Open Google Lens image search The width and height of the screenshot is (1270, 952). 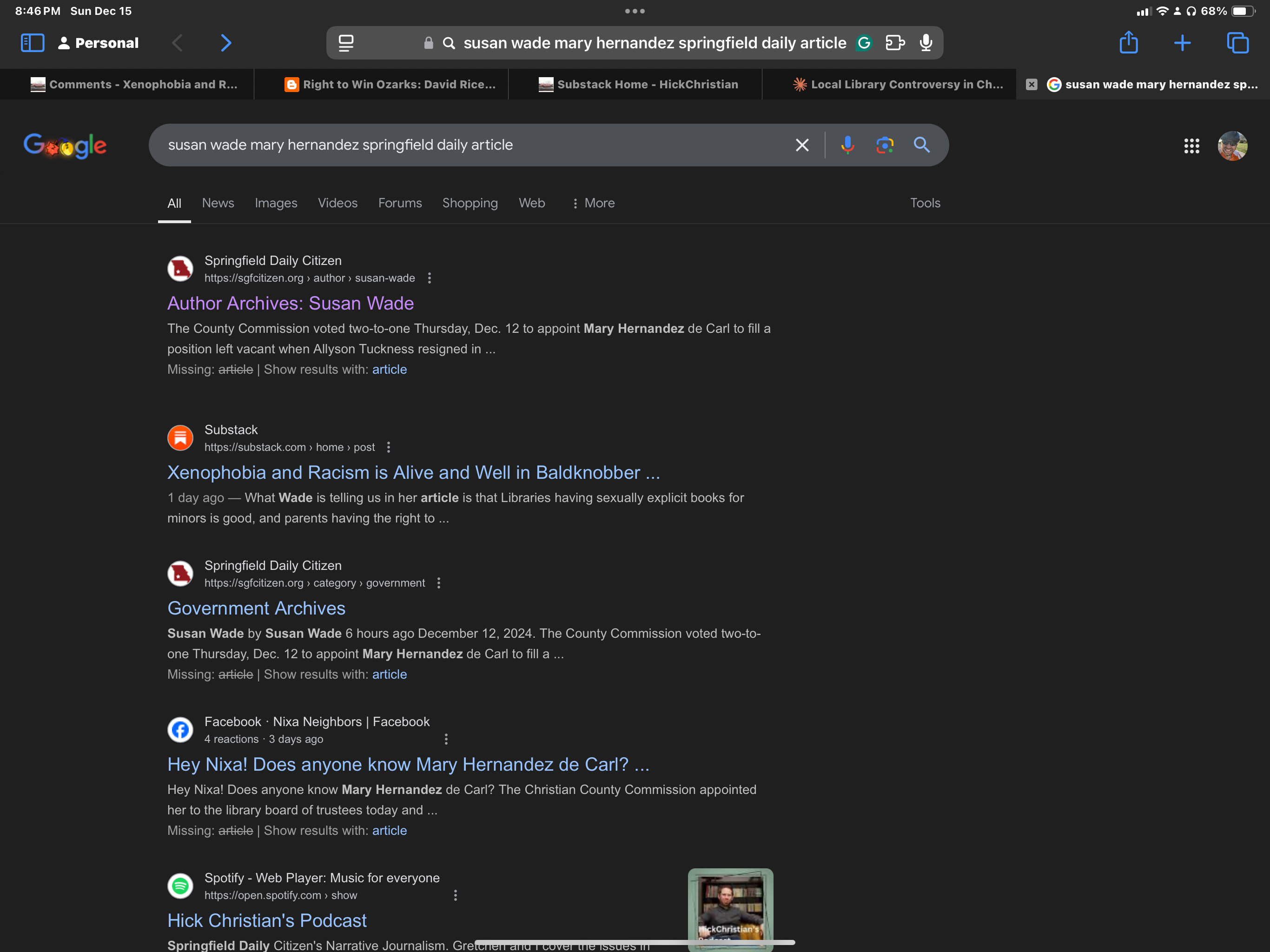click(885, 145)
